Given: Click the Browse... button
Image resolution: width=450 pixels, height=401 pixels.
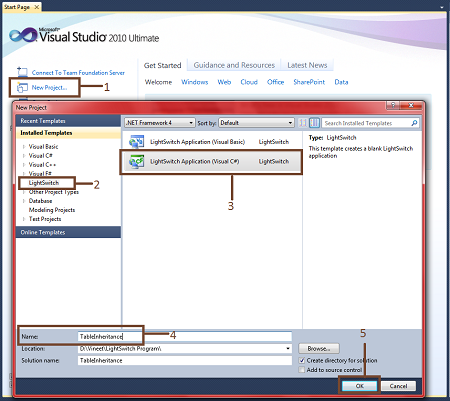Looking at the screenshot, I should [x=319, y=349].
